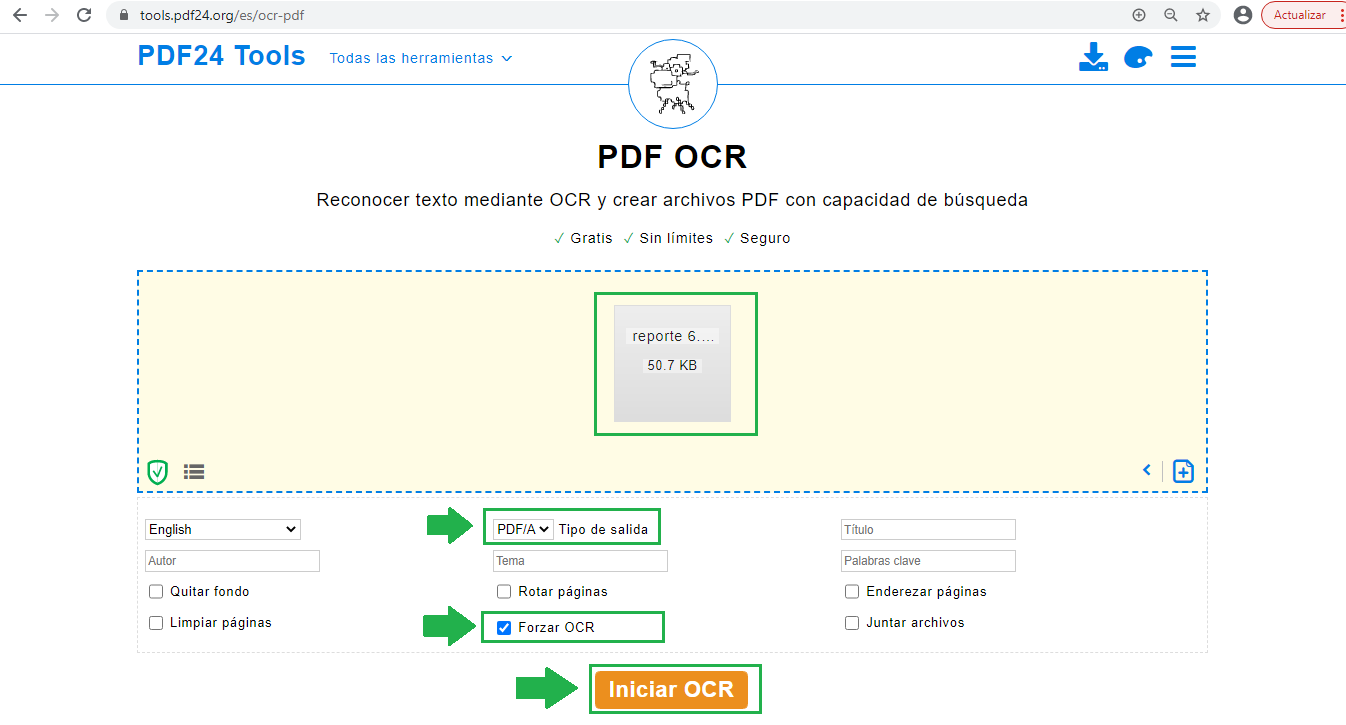Switch to file list view icon
The width and height of the screenshot is (1346, 725).
point(194,471)
